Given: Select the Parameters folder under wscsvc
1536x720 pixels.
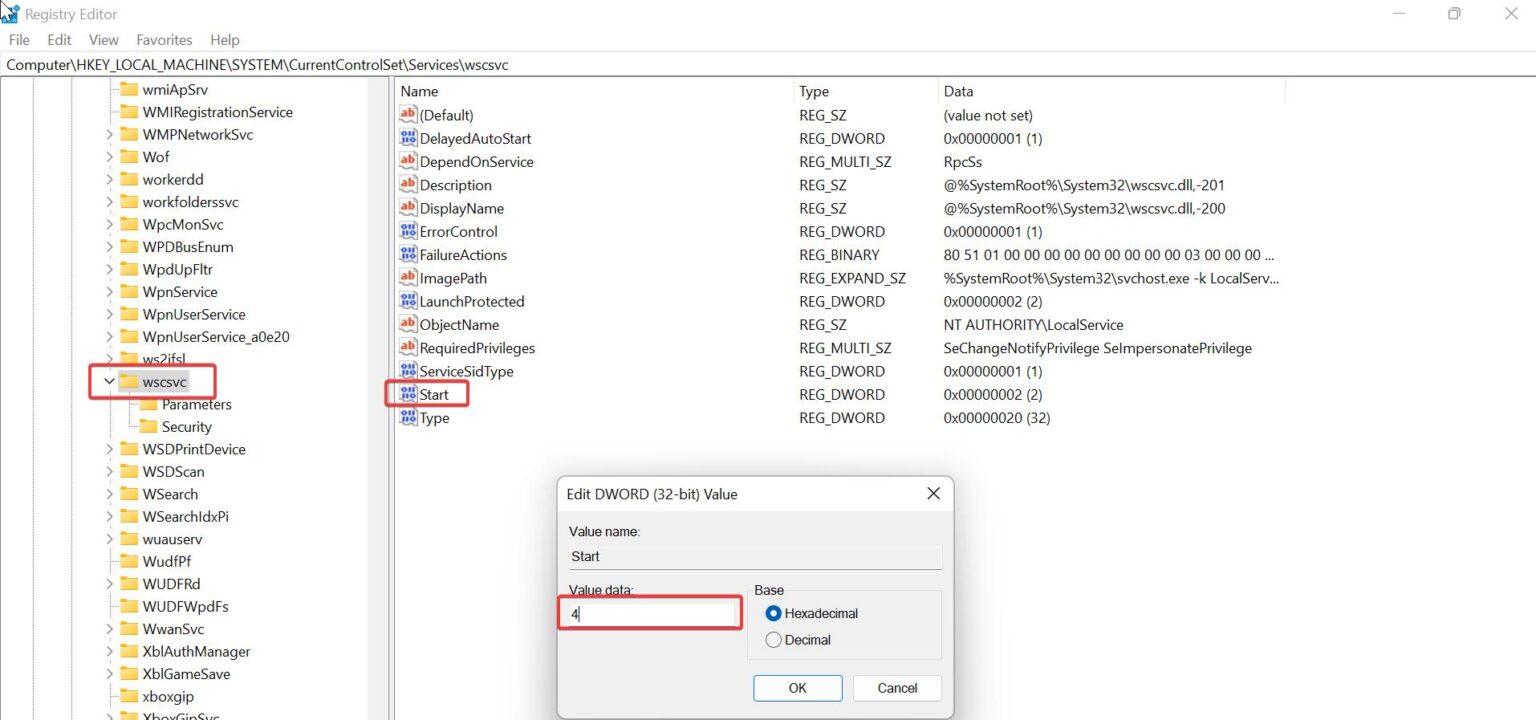Looking at the screenshot, I should point(195,404).
